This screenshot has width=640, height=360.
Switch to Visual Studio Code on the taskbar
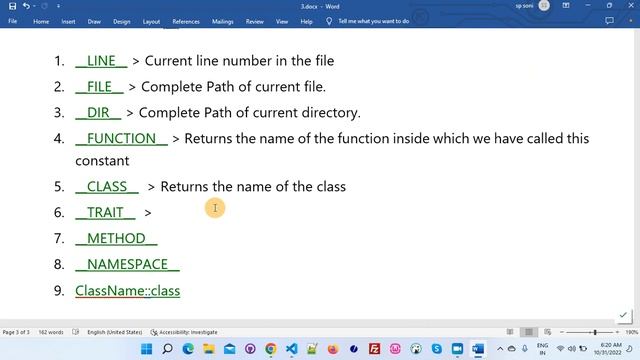point(291,349)
